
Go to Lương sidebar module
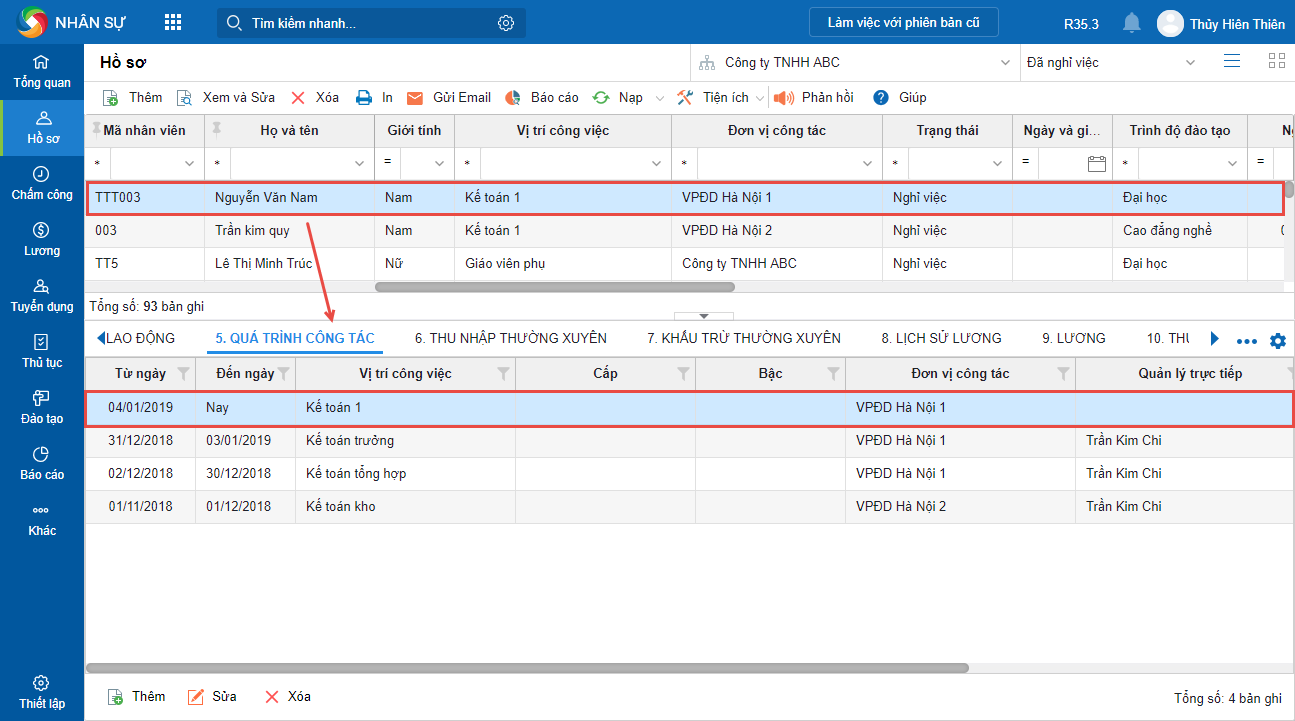[42, 239]
